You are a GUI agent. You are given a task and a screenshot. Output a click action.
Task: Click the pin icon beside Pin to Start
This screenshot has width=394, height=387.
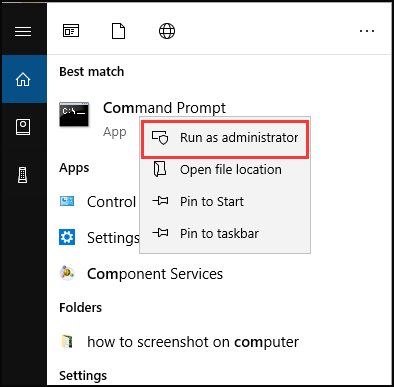160,201
